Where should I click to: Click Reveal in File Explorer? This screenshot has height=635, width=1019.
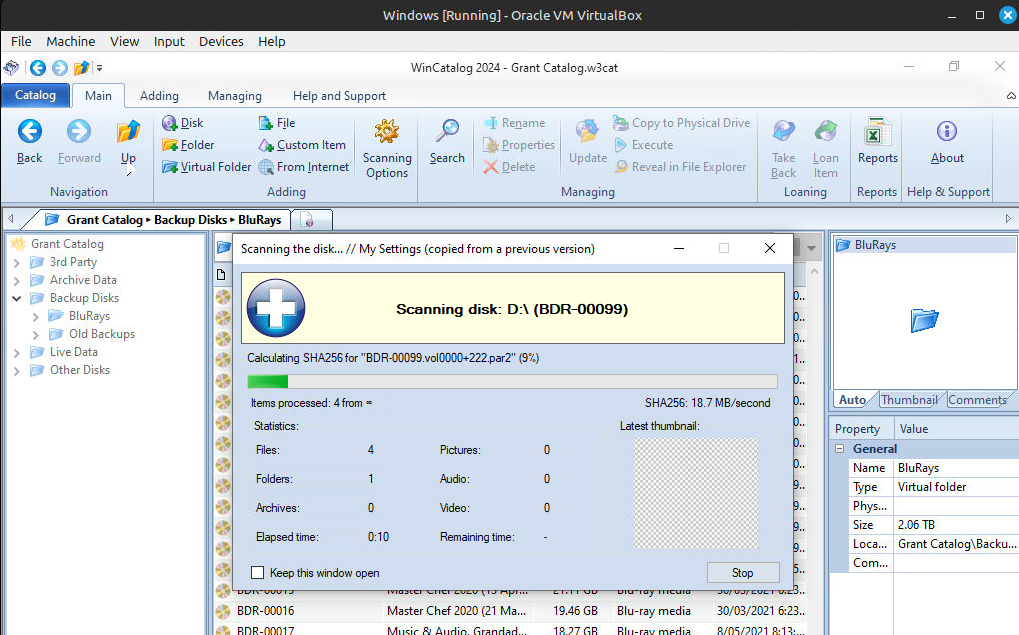(x=680, y=167)
